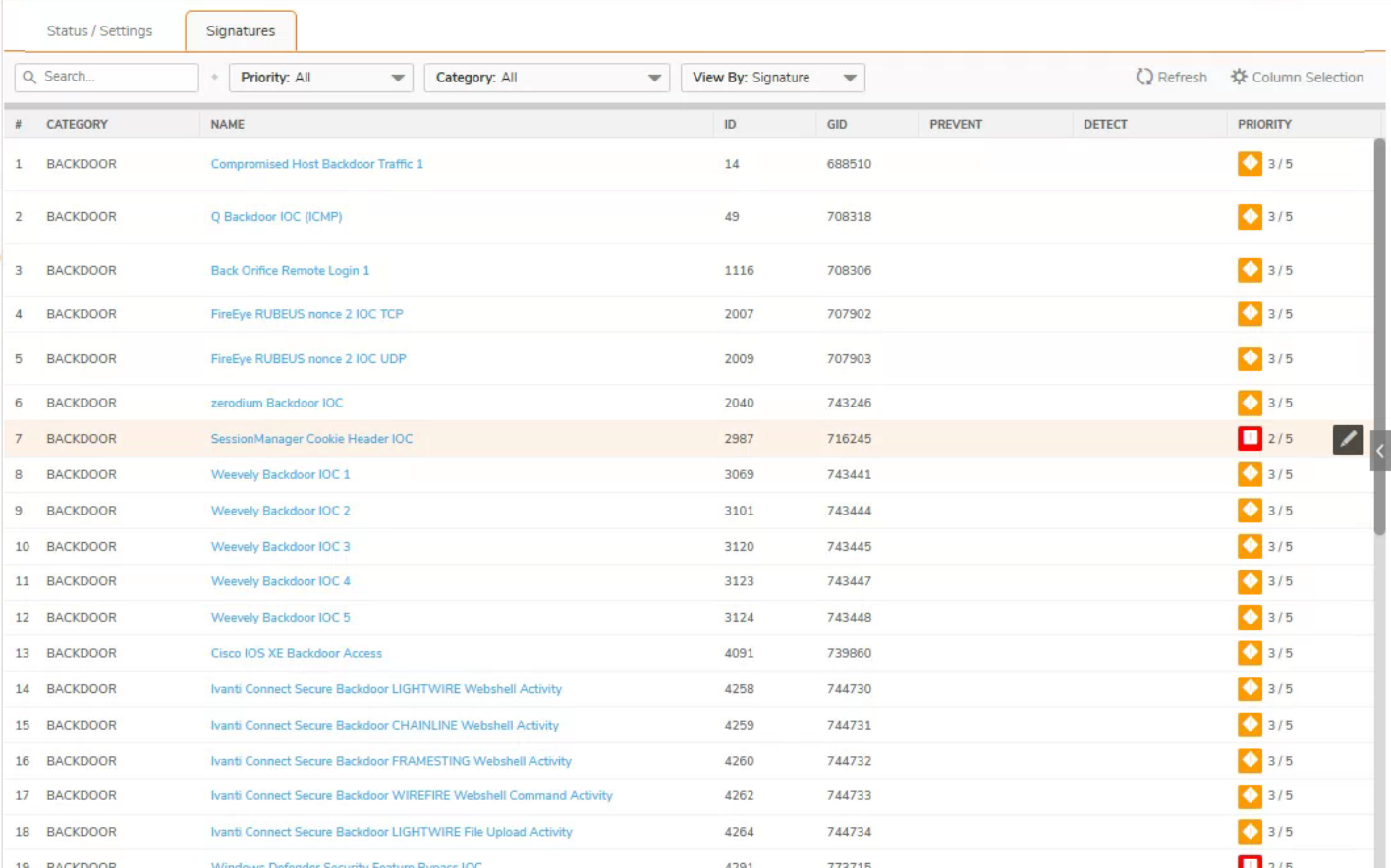This screenshot has height=868, width=1391.
Task: Click the pencil edit icon on row 7
Action: [1348, 439]
